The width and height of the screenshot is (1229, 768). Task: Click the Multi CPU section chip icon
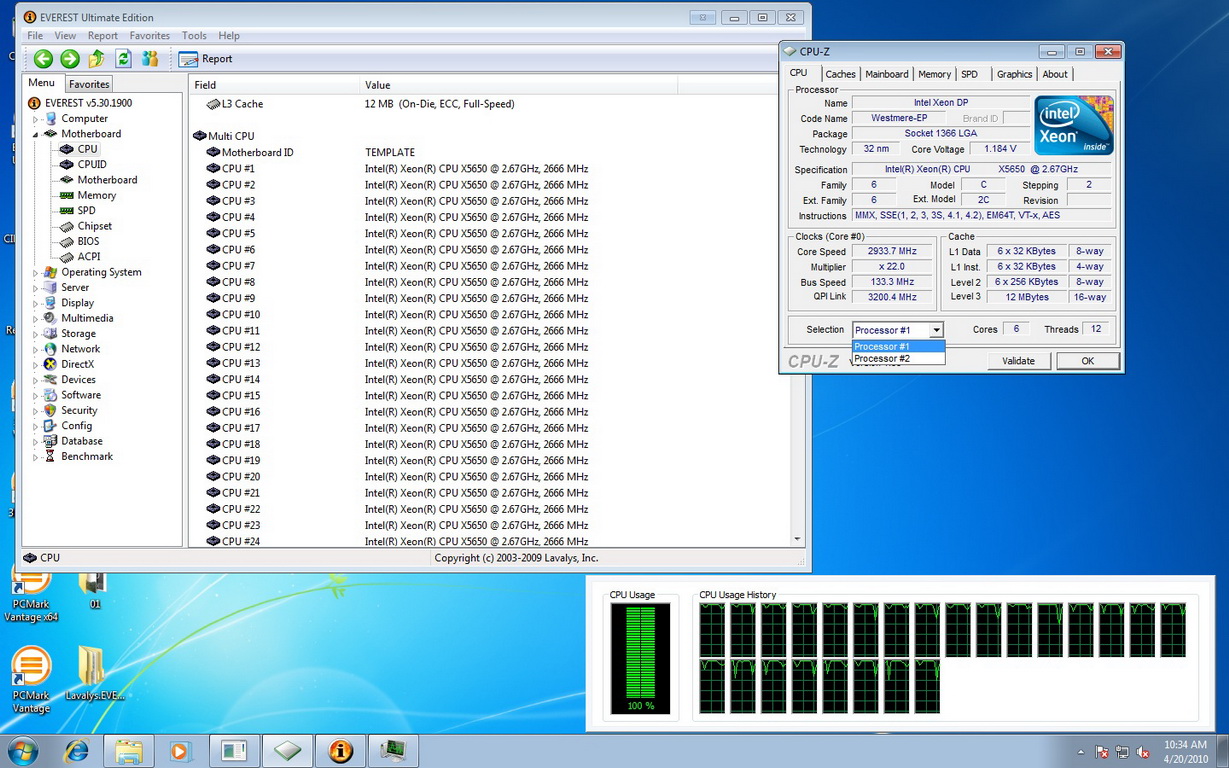[x=200, y=136]
